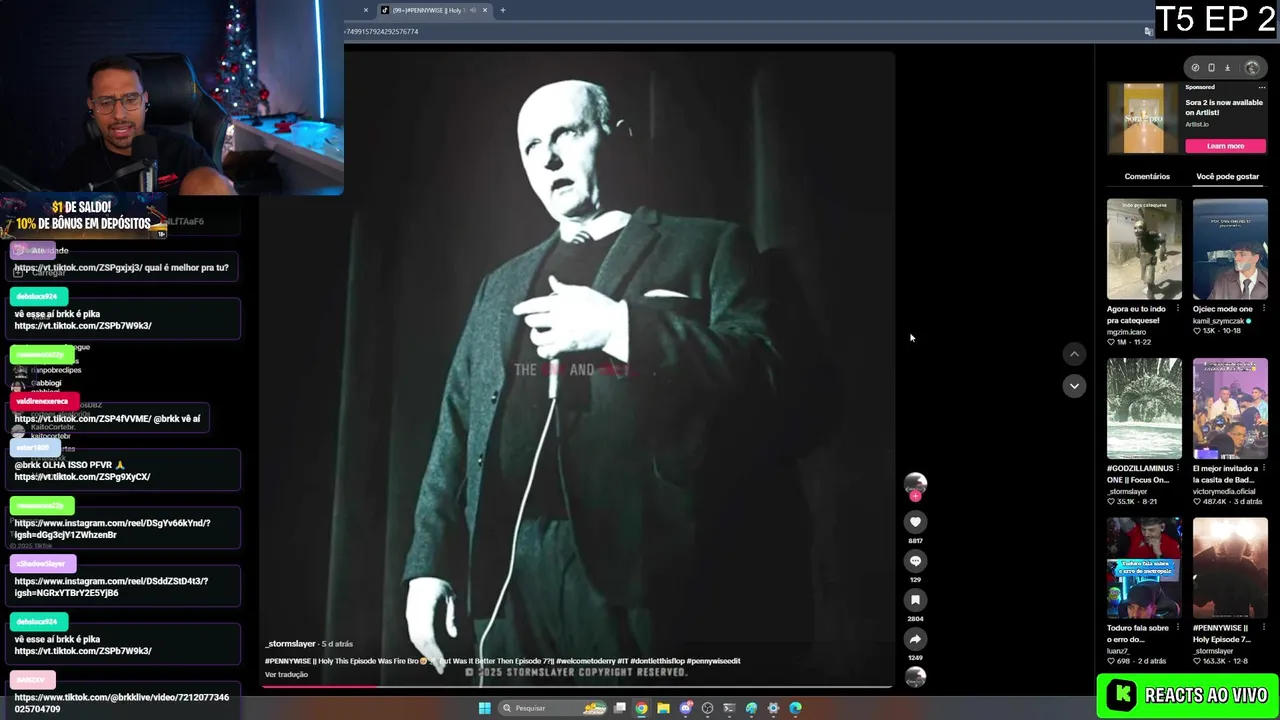
Task: Open the 'El mejor invitado' video thumbnail
Action: click(1230, 409)
